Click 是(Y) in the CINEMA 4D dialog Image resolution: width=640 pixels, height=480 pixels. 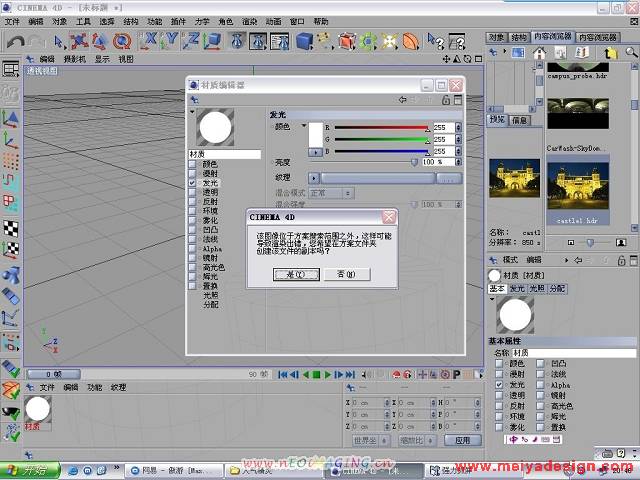tap(296, 274)
